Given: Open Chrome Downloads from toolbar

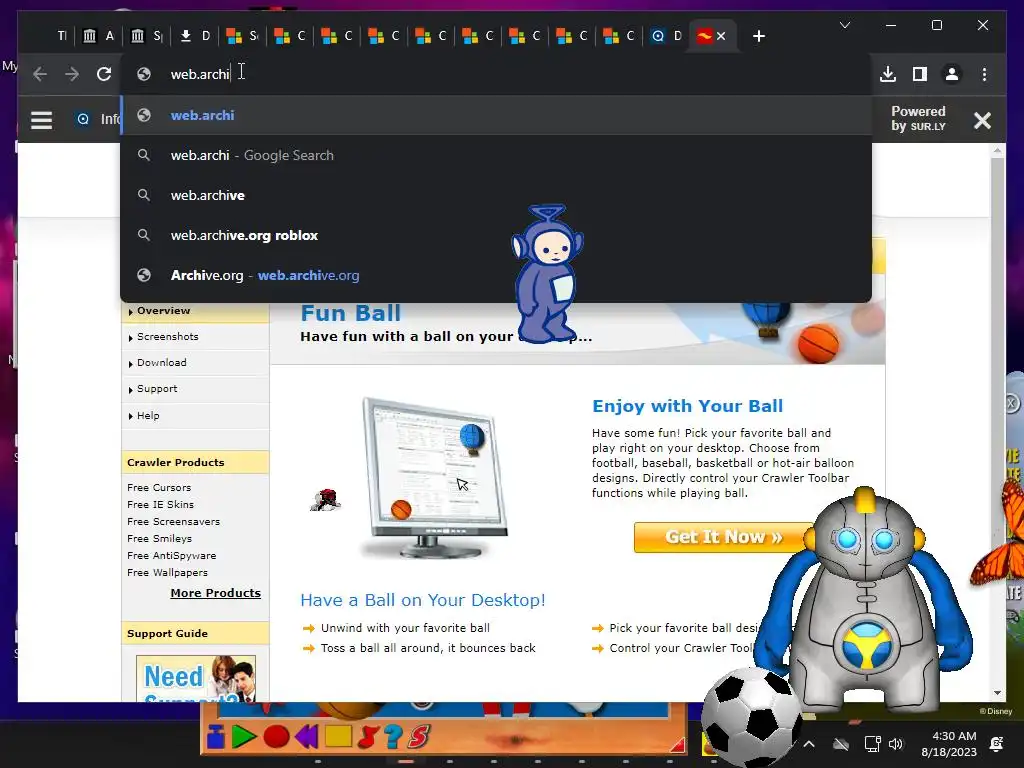Looking at the screenshot, I should [888, 74].
